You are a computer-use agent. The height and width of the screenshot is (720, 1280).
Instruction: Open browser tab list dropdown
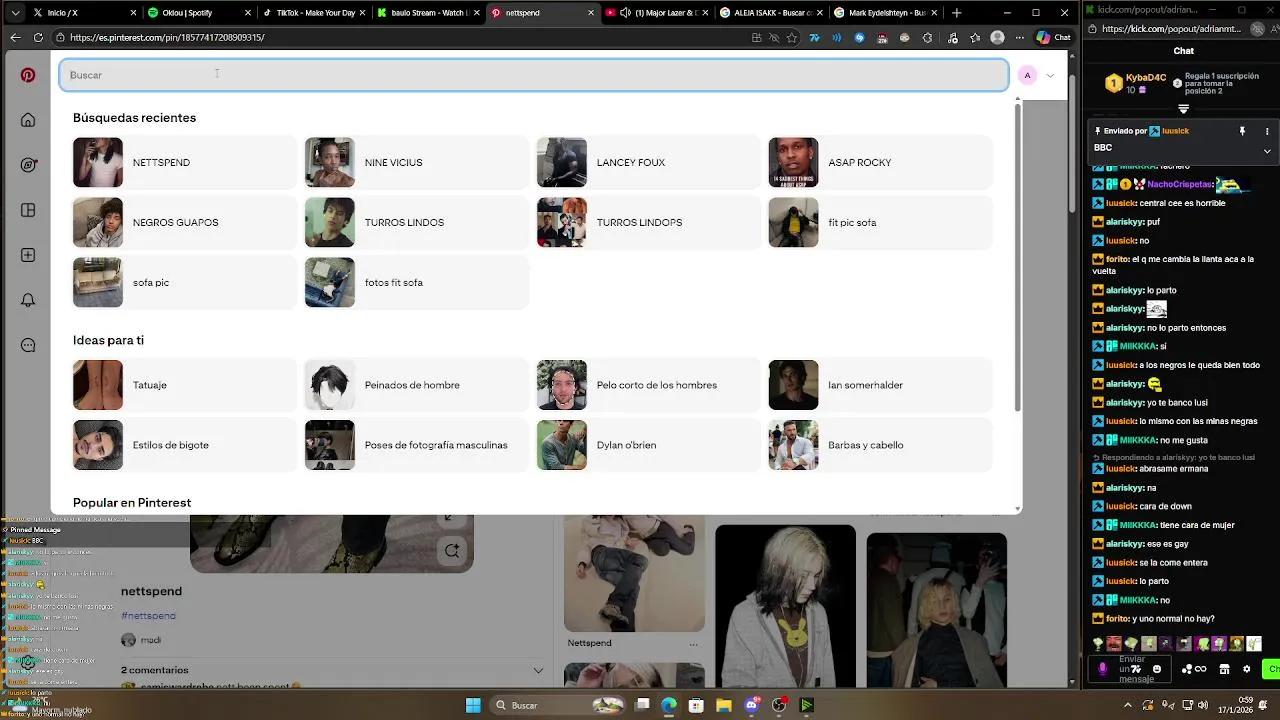click(15, 13)
